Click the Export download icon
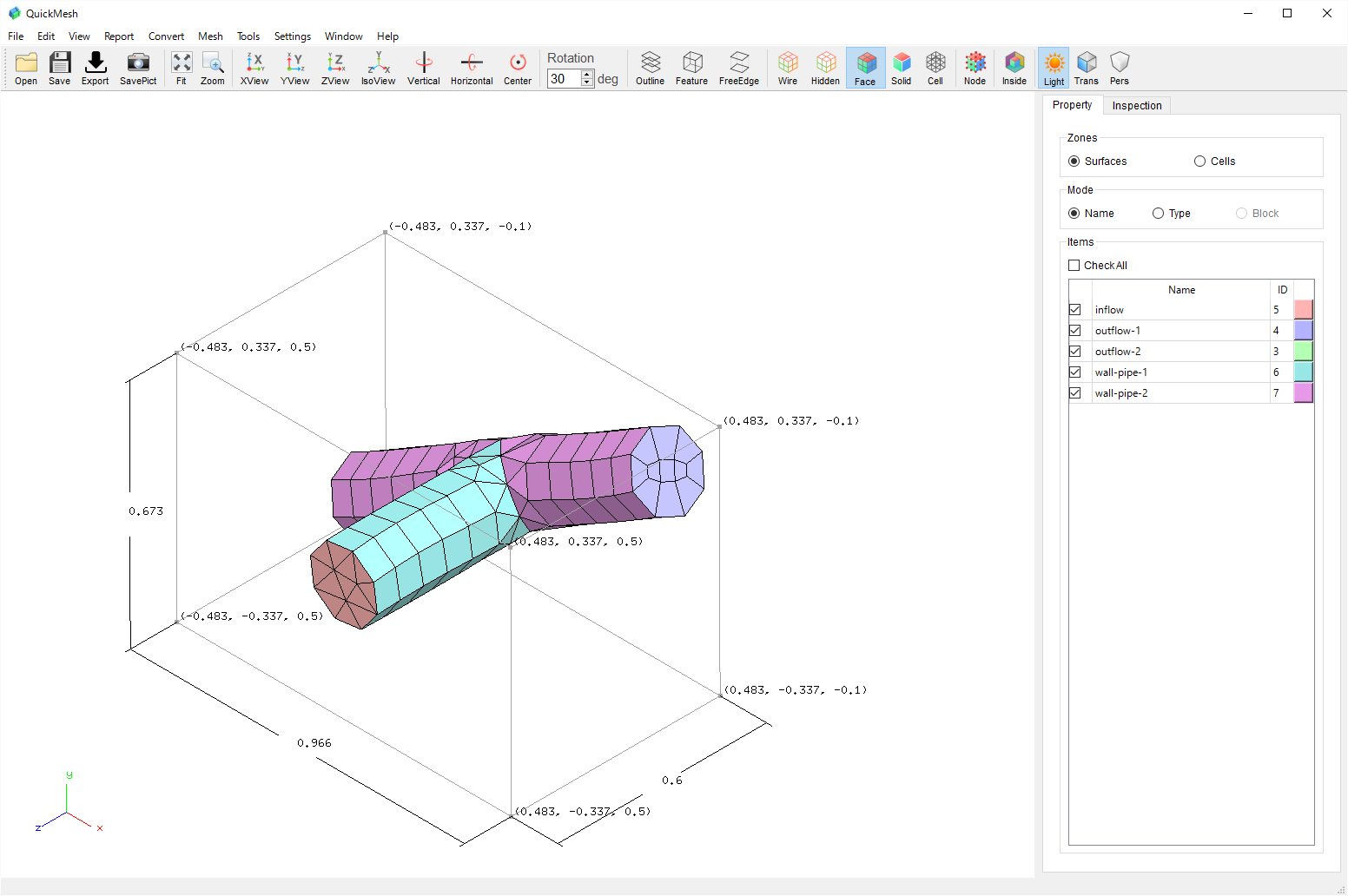This screenshot has width=1348, height=896. 96,68
